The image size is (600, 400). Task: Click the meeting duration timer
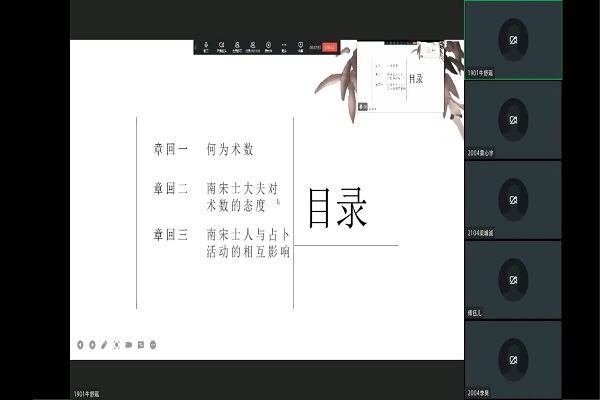tap(315, 46)
